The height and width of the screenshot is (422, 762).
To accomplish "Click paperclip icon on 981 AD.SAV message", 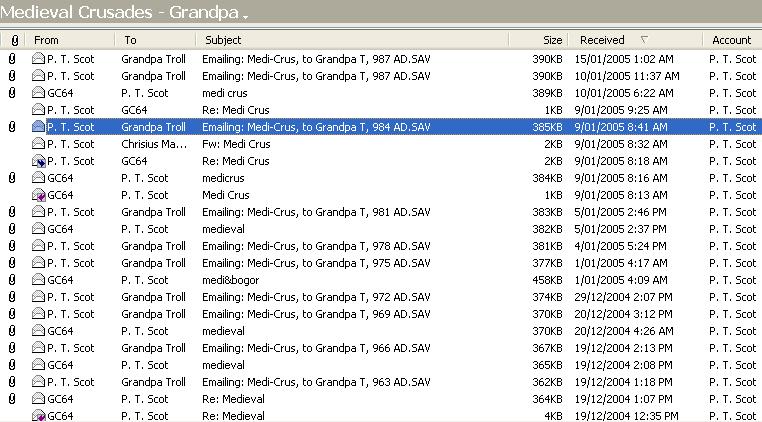I will coord(13,212).
